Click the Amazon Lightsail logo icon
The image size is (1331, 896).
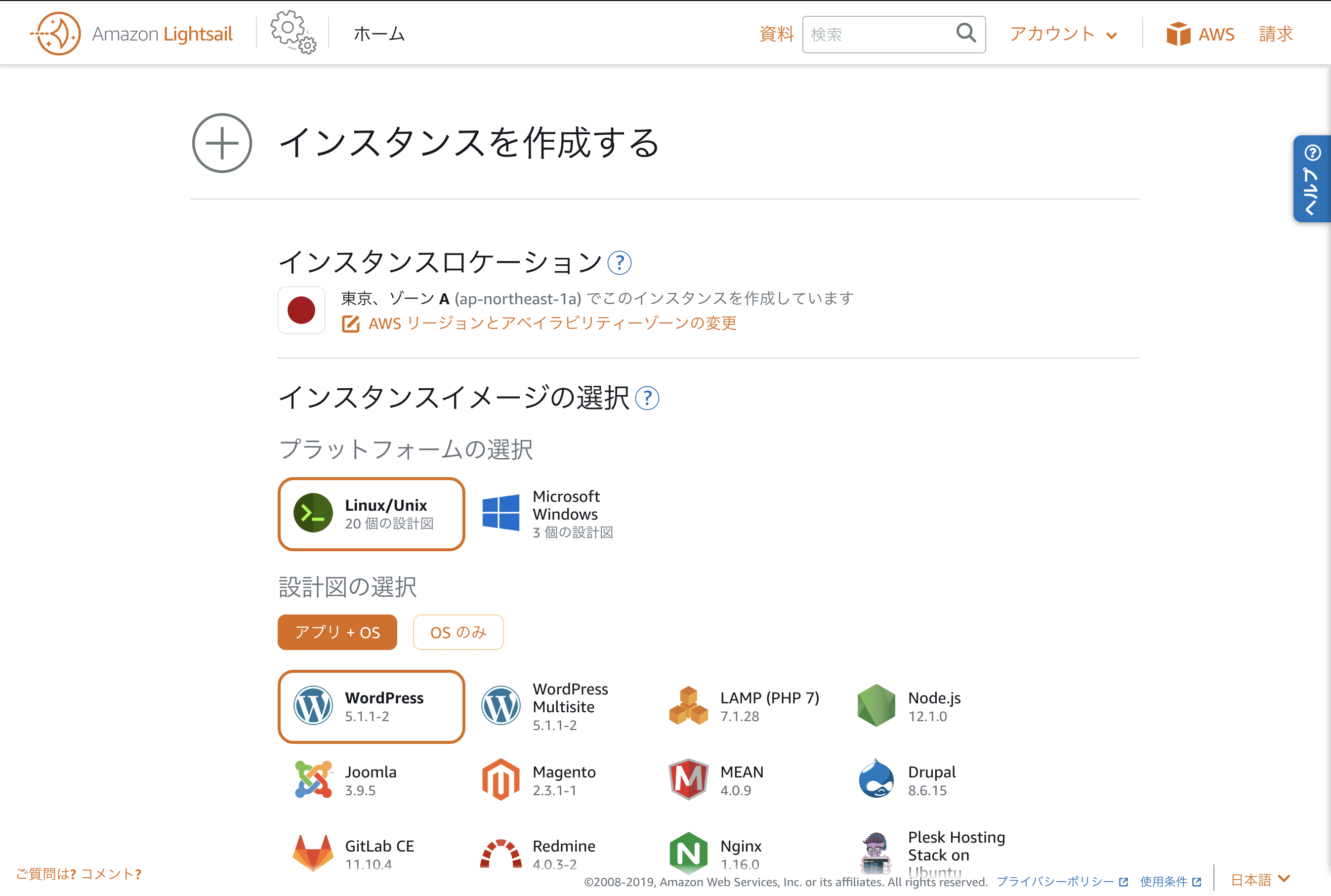tap(57, 34)
